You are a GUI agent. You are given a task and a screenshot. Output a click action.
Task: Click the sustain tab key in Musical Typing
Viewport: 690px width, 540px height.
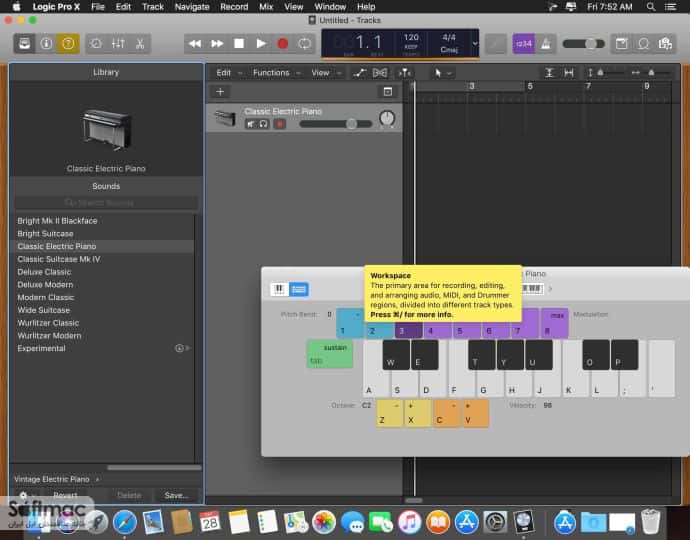330,354
